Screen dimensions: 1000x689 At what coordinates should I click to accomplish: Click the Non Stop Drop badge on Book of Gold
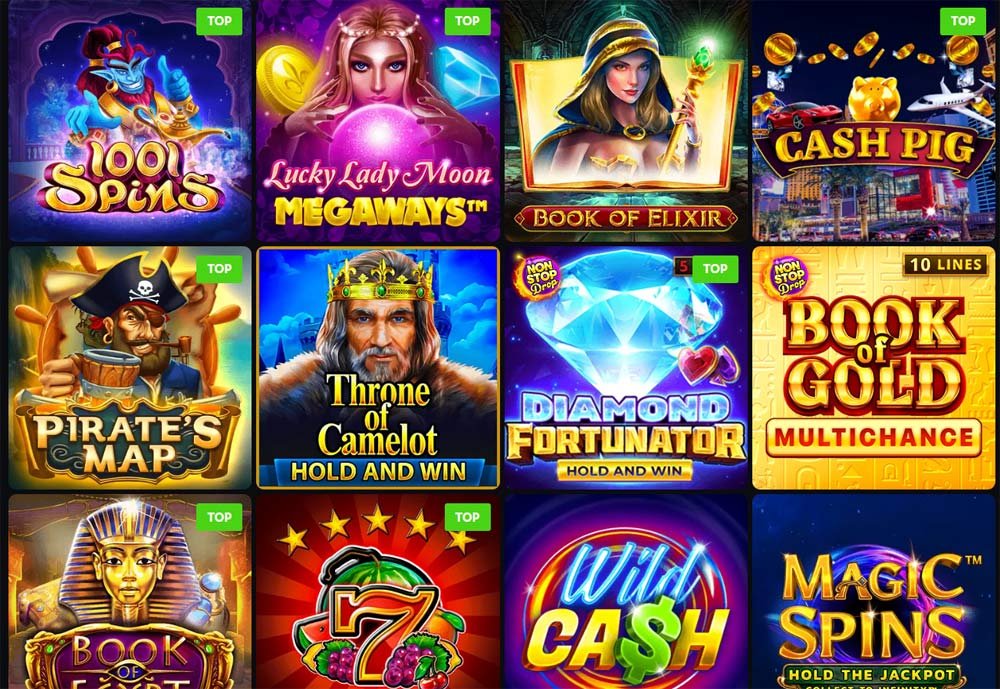789,278
